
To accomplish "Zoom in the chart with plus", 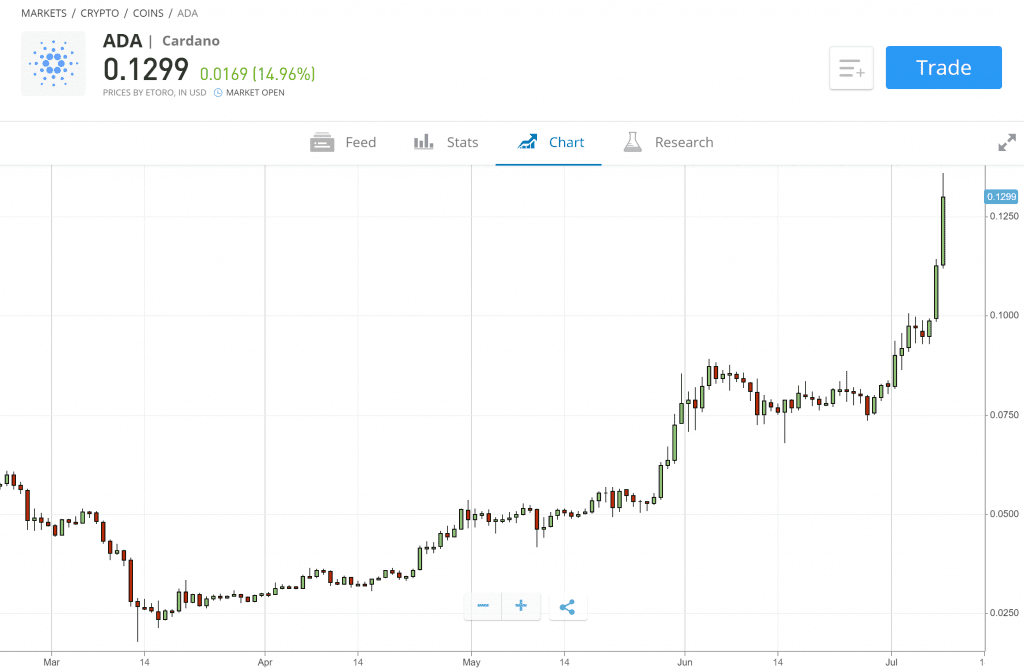I will (x=520, y=606).
